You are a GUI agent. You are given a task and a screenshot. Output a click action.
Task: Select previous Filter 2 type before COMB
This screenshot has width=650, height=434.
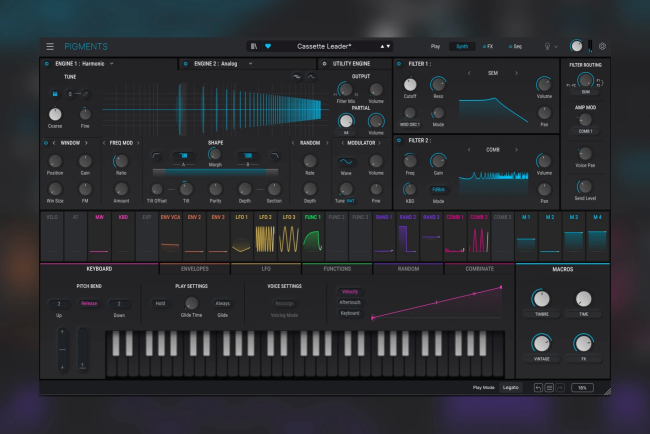pyautogui.click(x=469, y=150)
